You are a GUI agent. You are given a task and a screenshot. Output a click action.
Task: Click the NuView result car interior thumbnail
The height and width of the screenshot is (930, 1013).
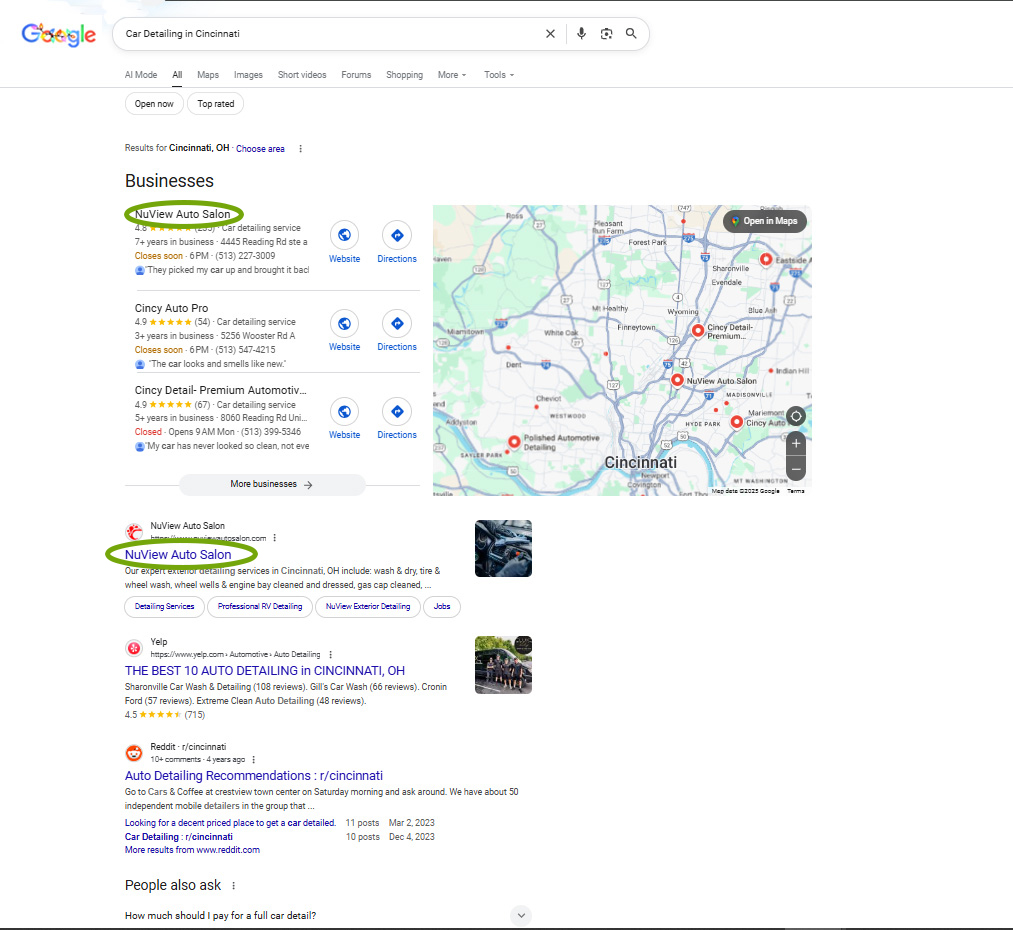pyautogui.click(x=503, y=548)
